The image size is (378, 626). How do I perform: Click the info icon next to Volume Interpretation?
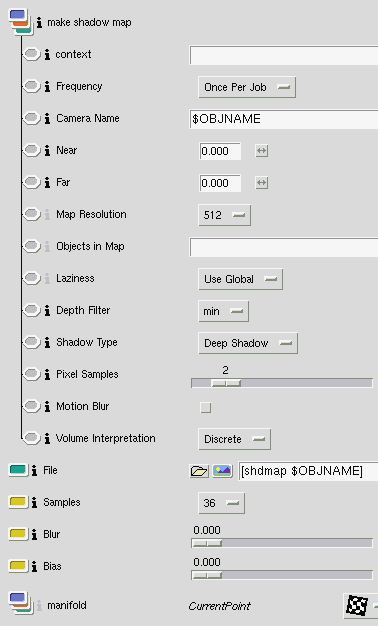[47, 438]
